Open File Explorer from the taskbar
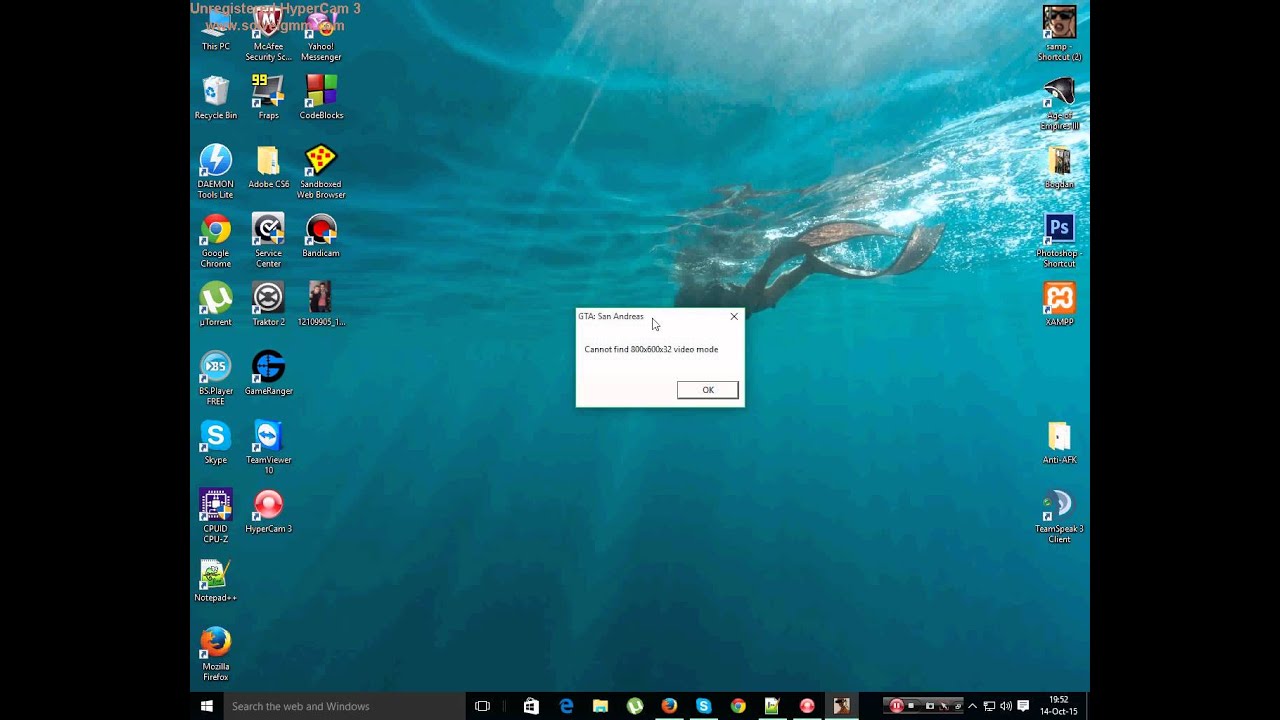 600,706
